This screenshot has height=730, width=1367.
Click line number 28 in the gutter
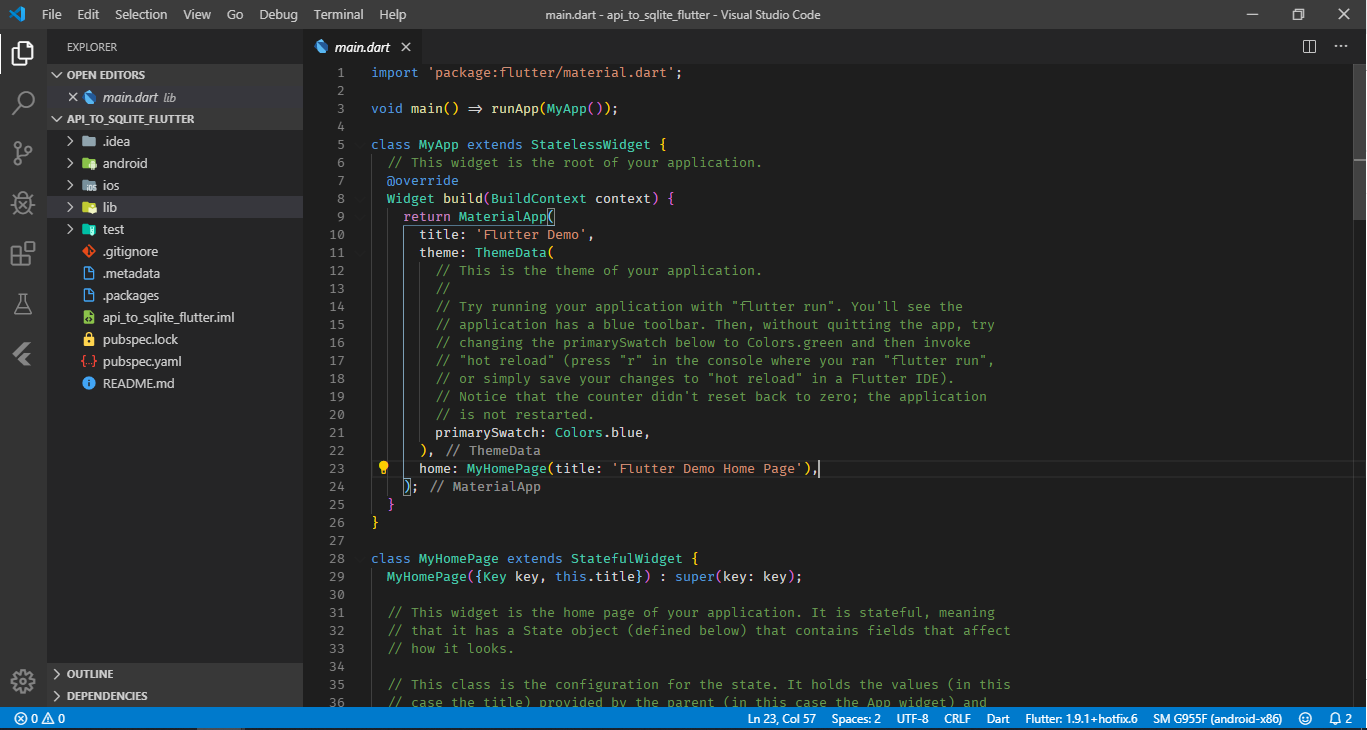pos(336,559)
